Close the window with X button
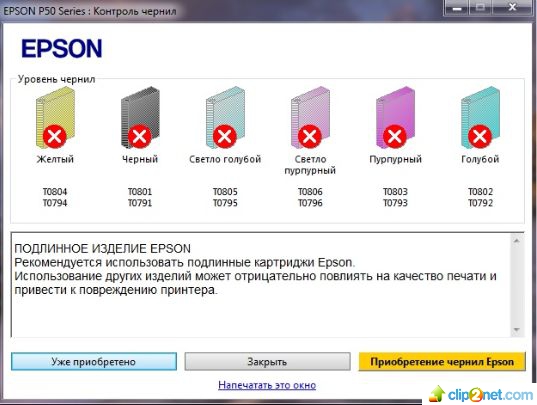This screenshot has height=405, width=537. [512, 8]
